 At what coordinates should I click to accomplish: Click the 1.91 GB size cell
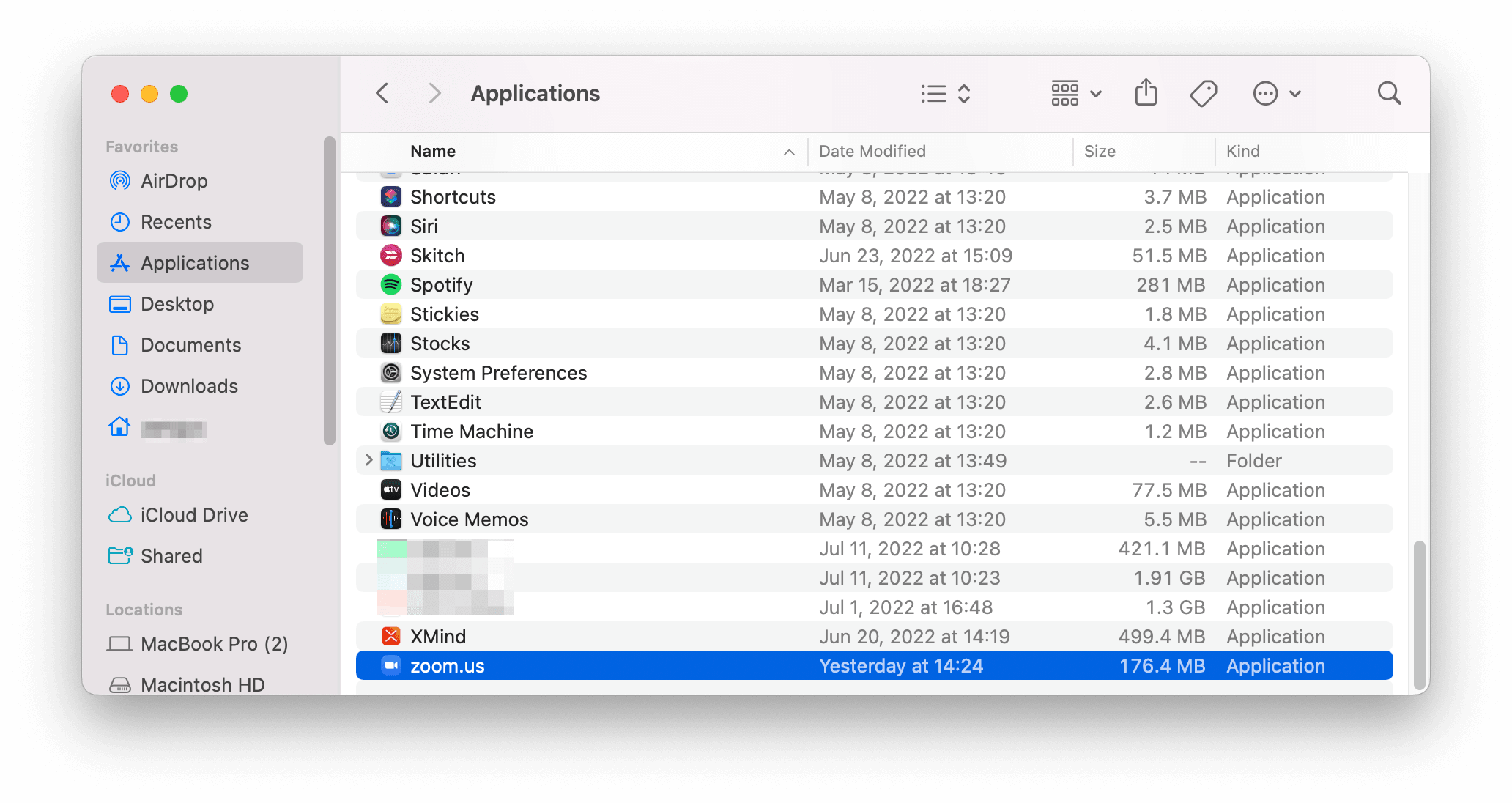[x=1169, y=577]
